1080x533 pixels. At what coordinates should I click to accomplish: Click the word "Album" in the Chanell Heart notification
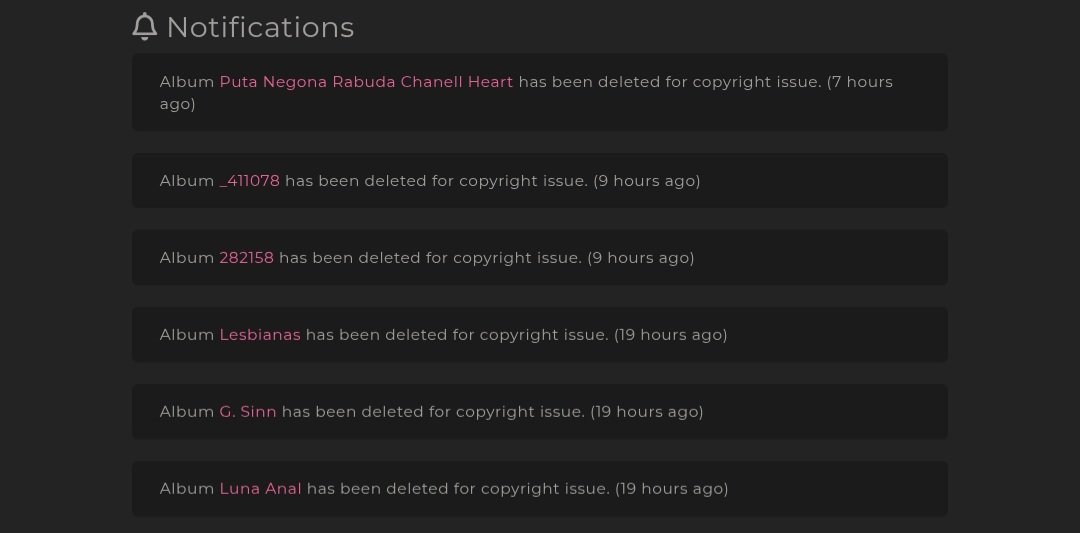tap(187, 82)
